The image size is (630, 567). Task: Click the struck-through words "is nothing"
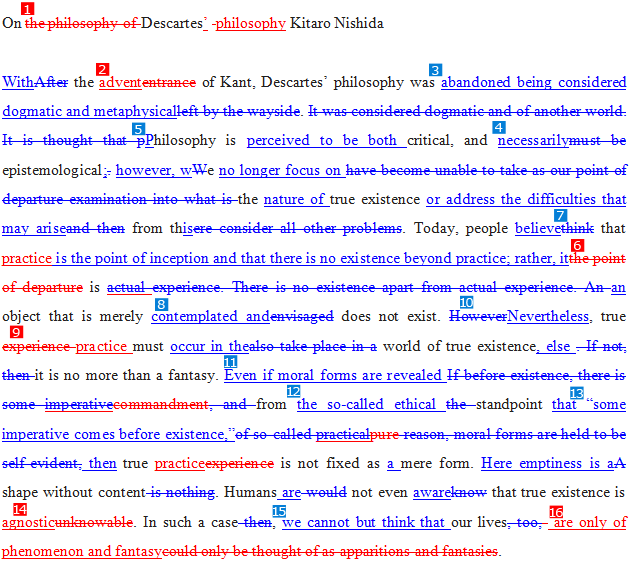point(183,492)
